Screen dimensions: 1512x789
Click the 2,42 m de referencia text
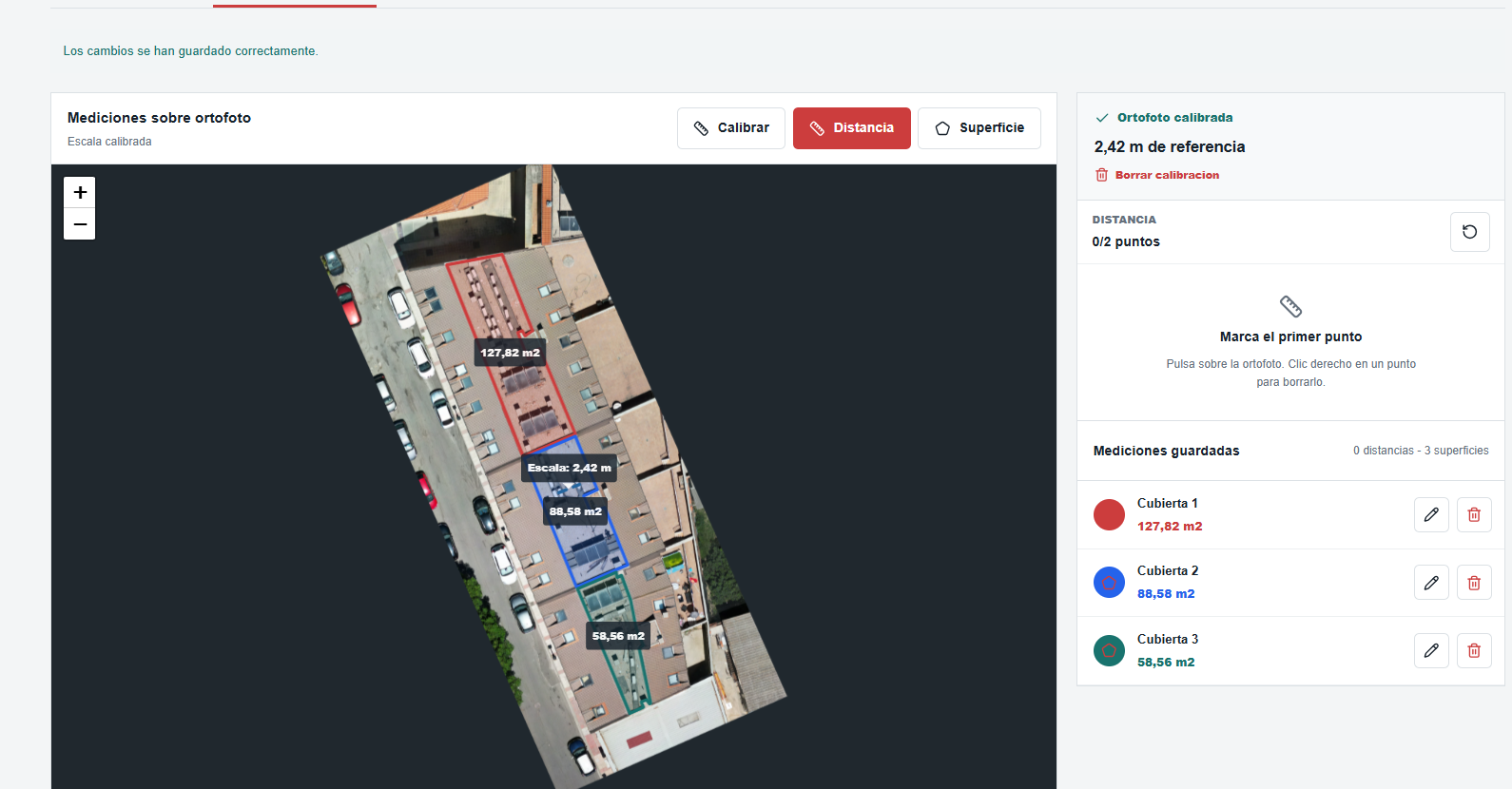pyautogui.click(x=1170, y=146)
